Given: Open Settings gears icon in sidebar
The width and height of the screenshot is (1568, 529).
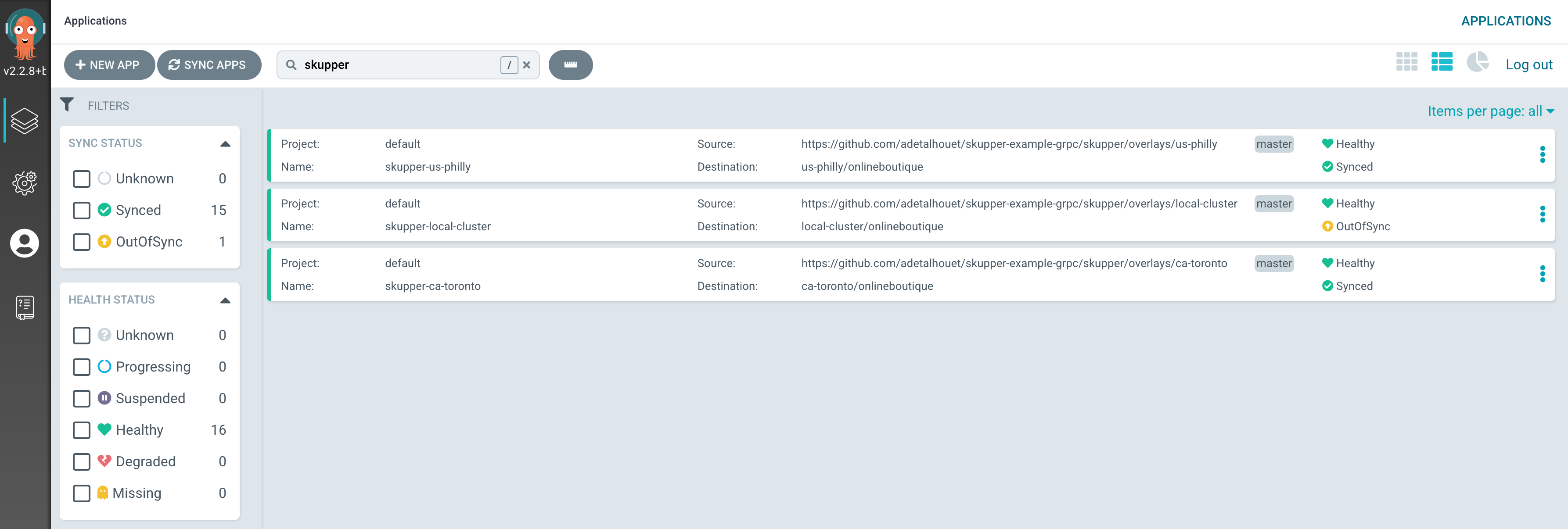Looking at the screenshot, I should point(24,183).
